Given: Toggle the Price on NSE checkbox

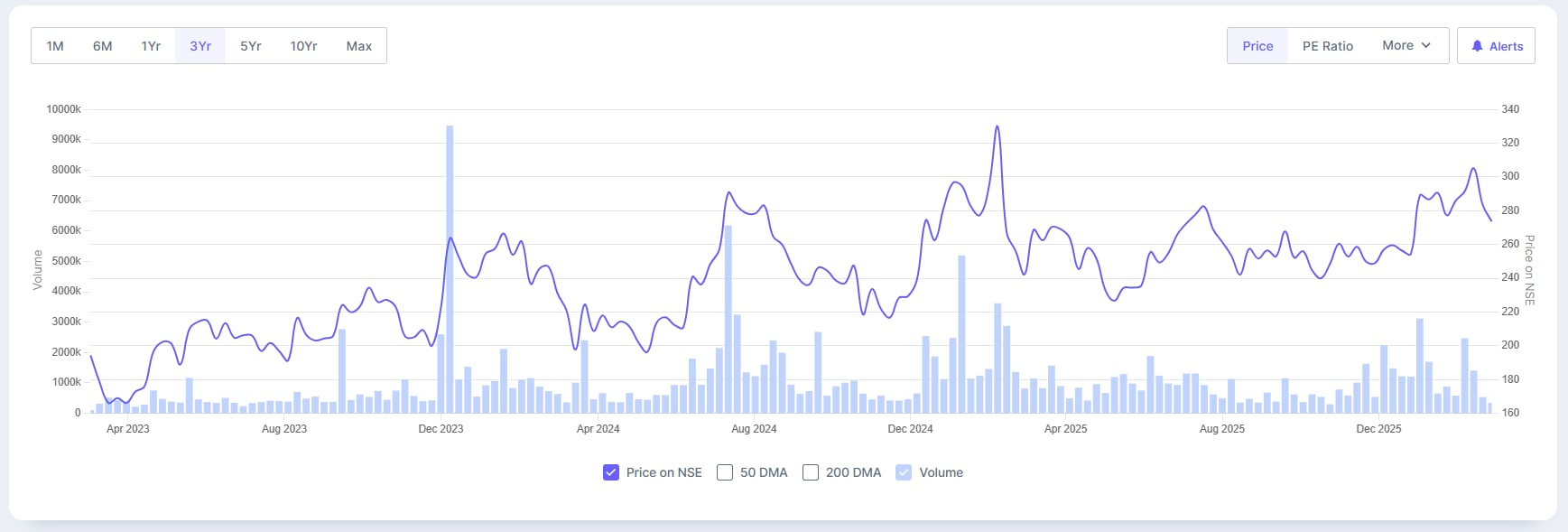Looking at the screenshot, I should [611, 472].
